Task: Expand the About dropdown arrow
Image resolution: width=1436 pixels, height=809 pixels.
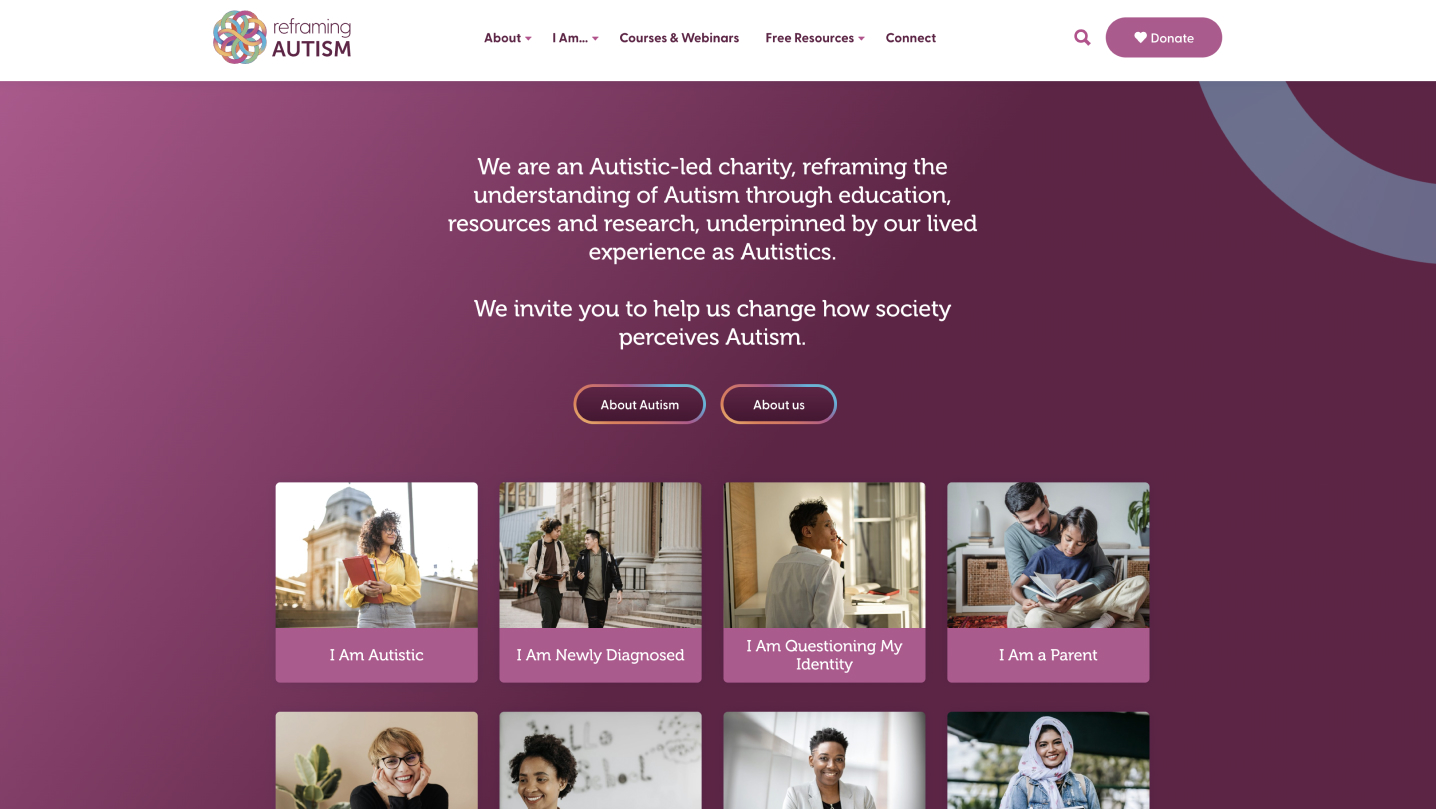Action: (x=528, y=39)
